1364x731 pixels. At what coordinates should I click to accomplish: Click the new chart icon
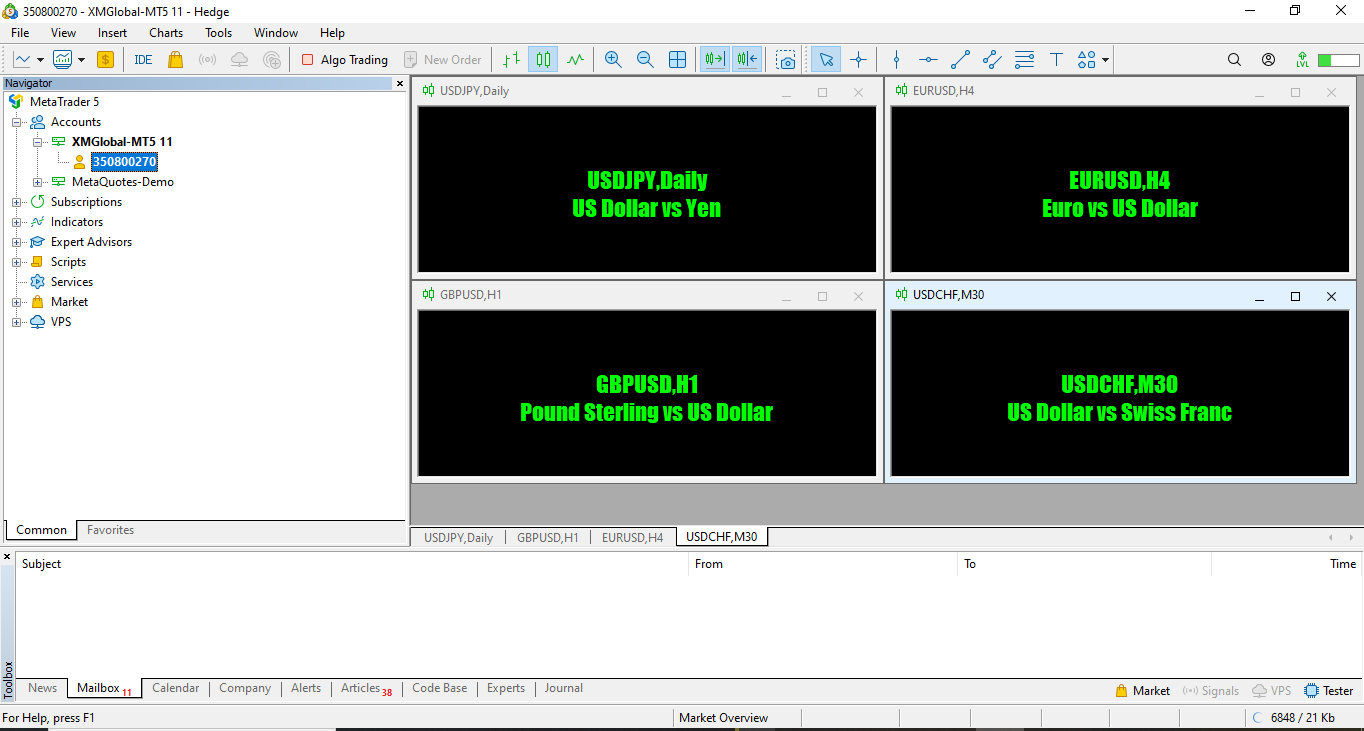[x=22, y=60]
